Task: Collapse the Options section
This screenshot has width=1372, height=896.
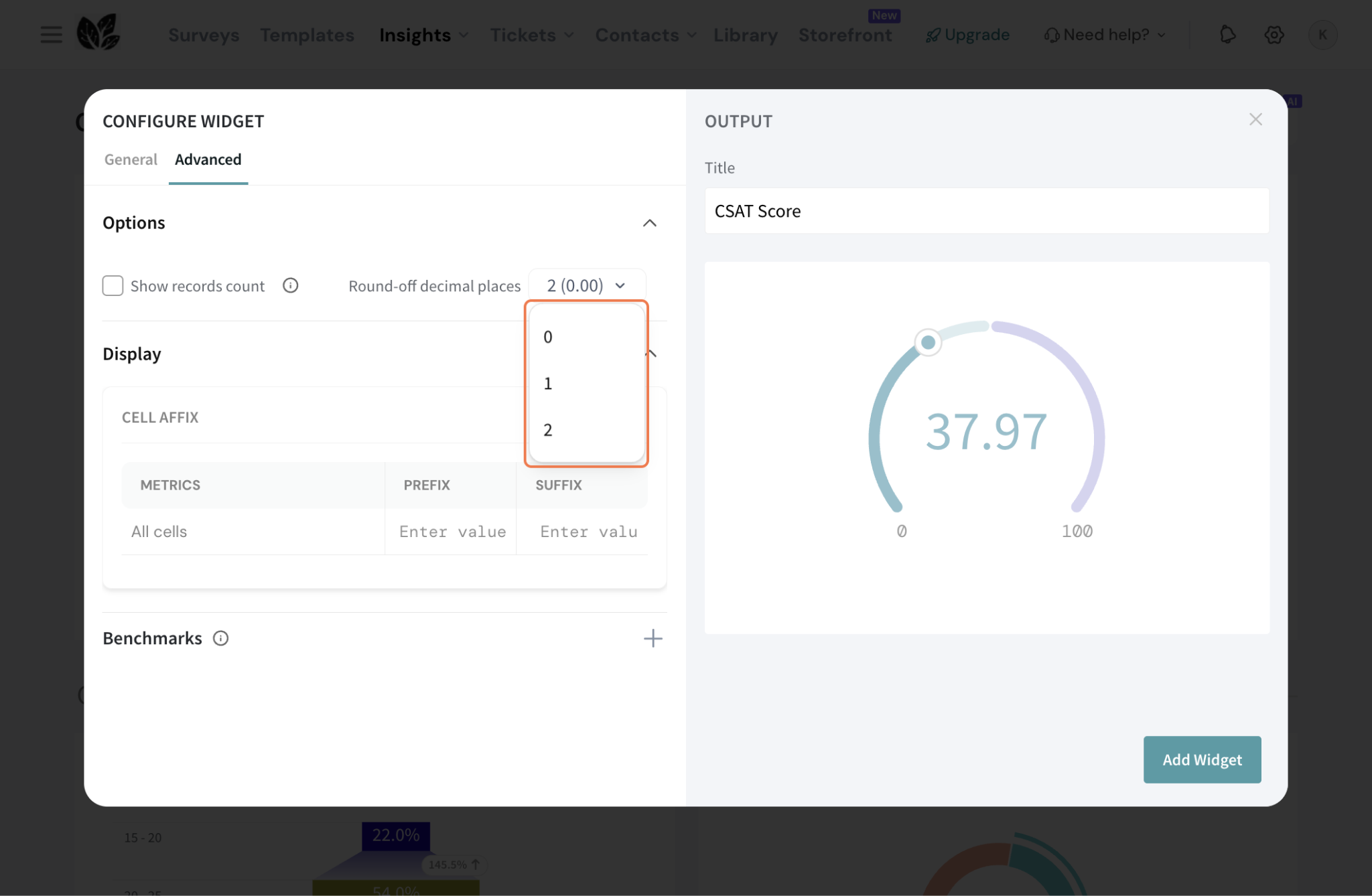Action: [x=649, y=223]
